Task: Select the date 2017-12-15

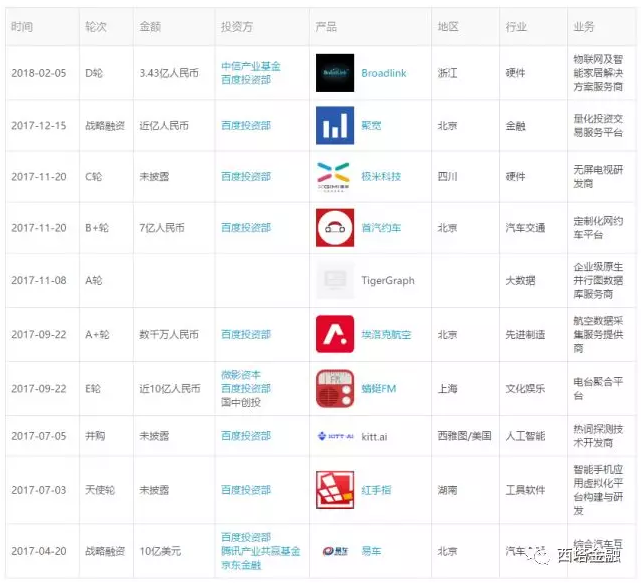Action: (39, 125)
